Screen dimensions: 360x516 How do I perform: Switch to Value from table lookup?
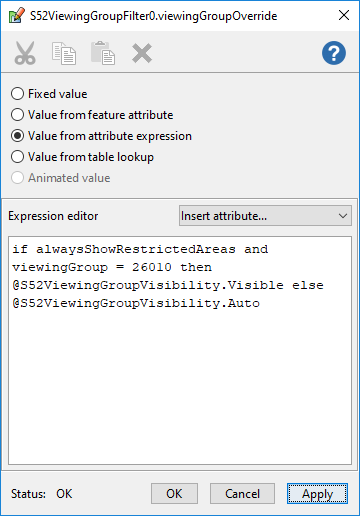tap(82, 157)
